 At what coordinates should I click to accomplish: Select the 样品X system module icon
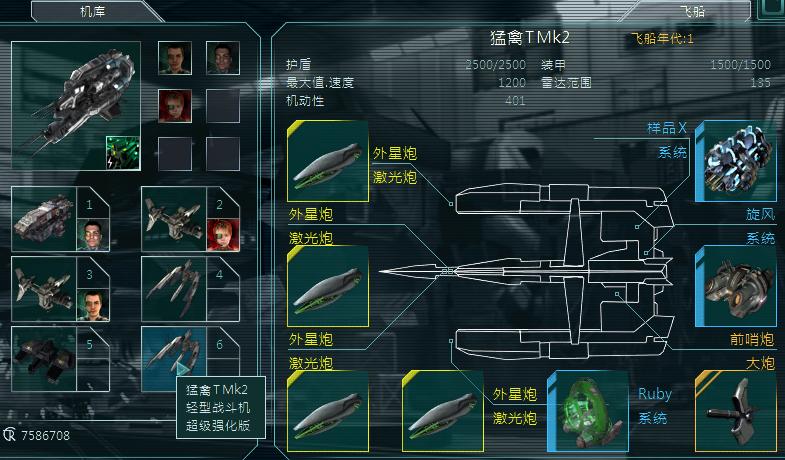tap(736, 161)
